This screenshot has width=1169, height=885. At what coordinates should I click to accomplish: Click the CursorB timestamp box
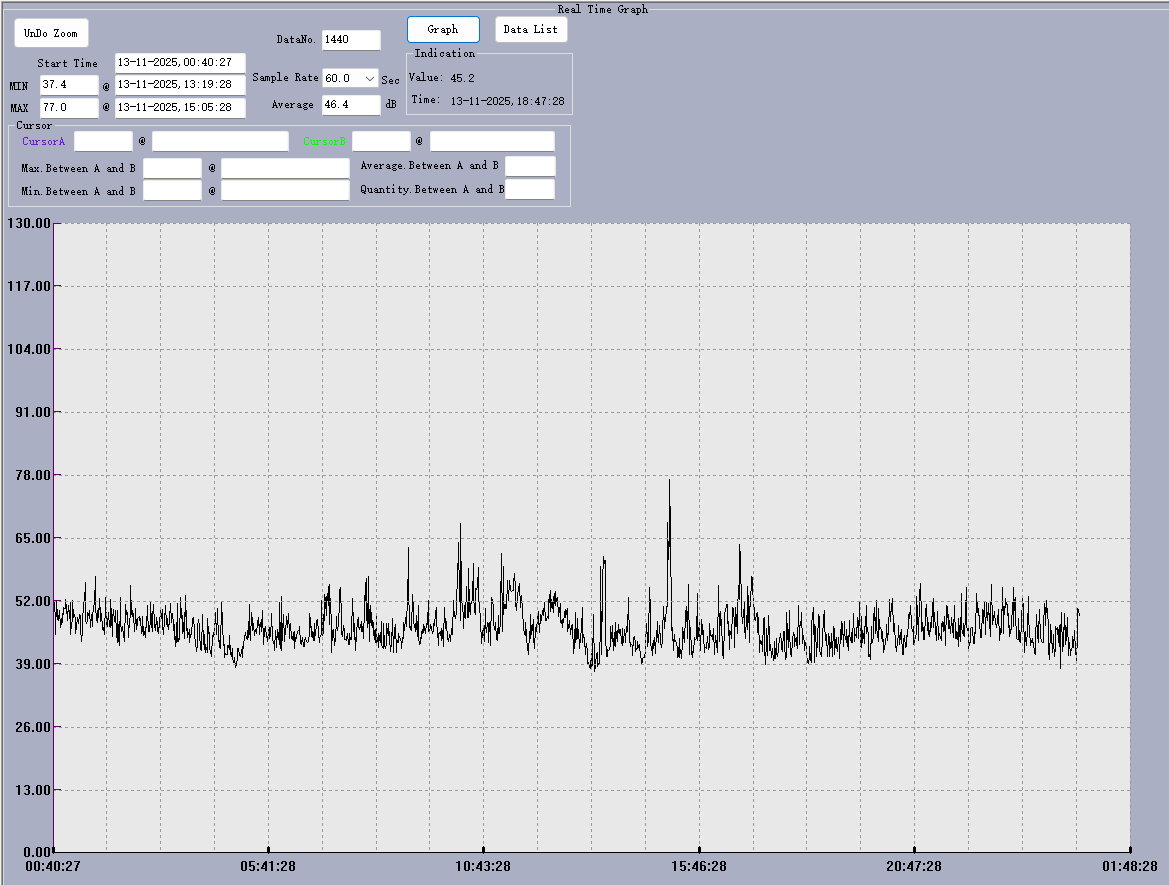click(x=492, y=141)
